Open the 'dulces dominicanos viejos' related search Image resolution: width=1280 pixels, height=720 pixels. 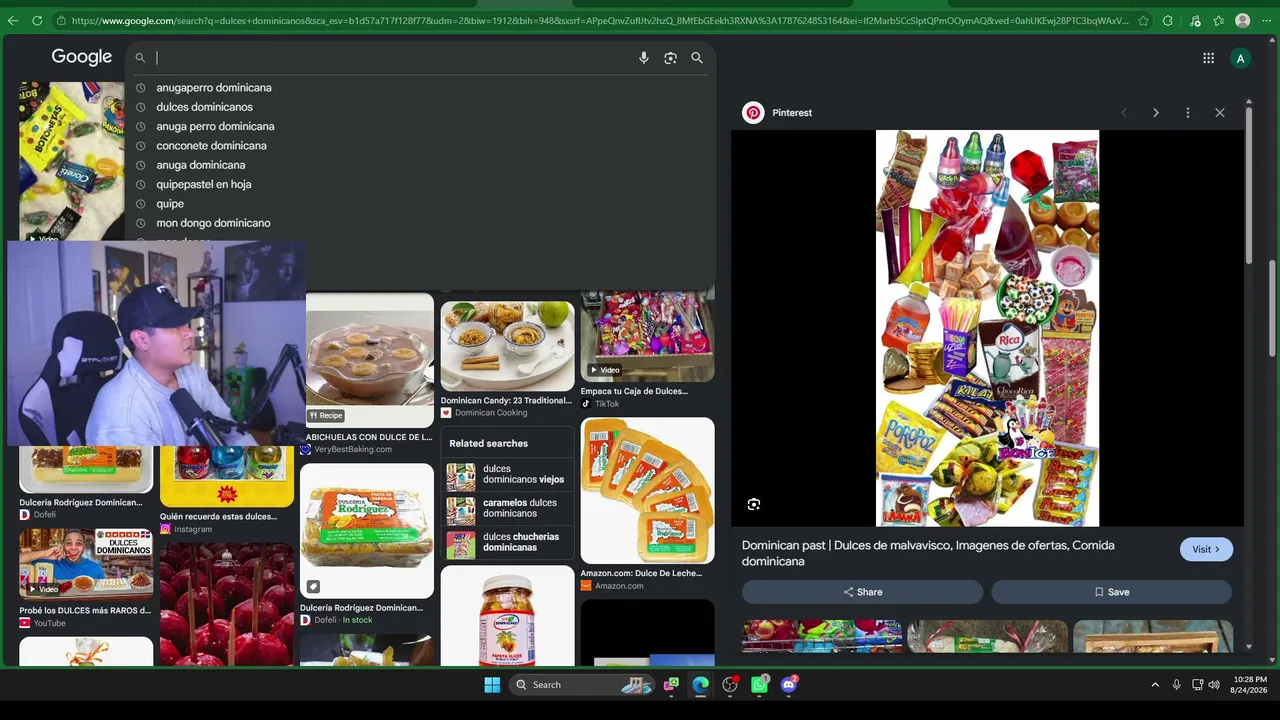click(508, 474)
